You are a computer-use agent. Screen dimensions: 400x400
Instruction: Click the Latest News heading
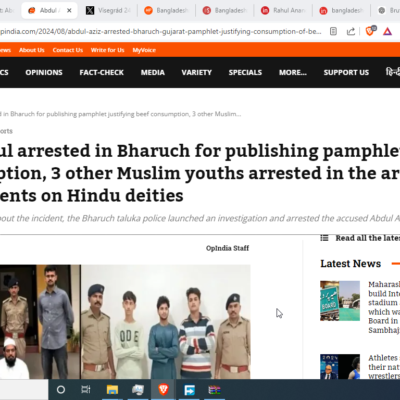[351, 264]
